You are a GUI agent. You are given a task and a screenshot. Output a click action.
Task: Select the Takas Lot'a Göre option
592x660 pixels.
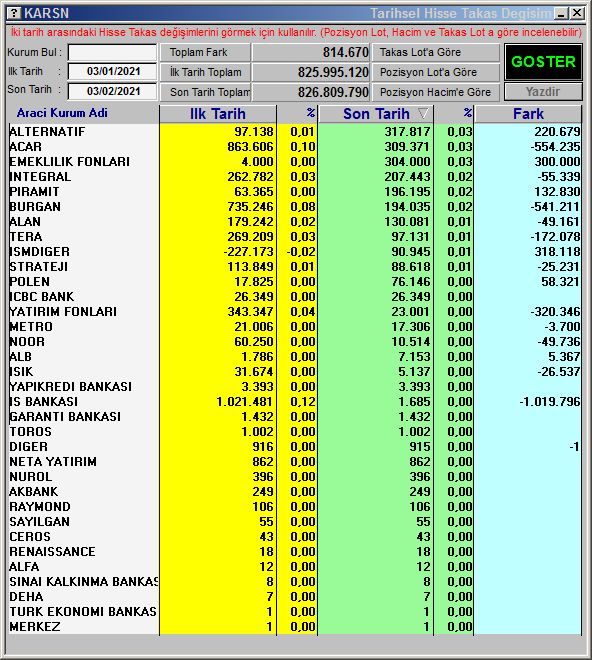(436, 52)
